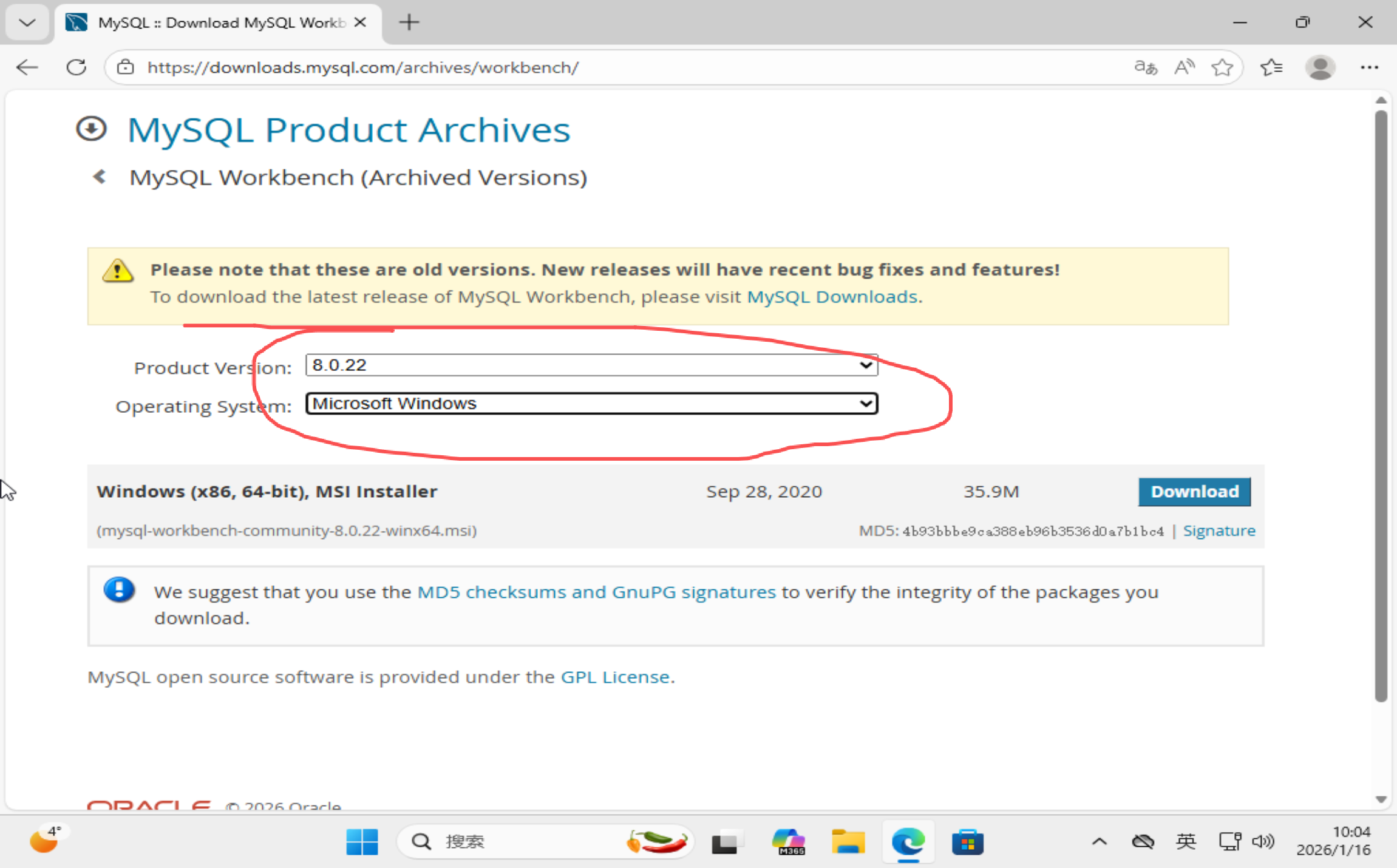This screenshot has height=868, width=1397.
Task: Open the MySQL Downloads link
Action: pyautogui.click(x=832, y=297)
